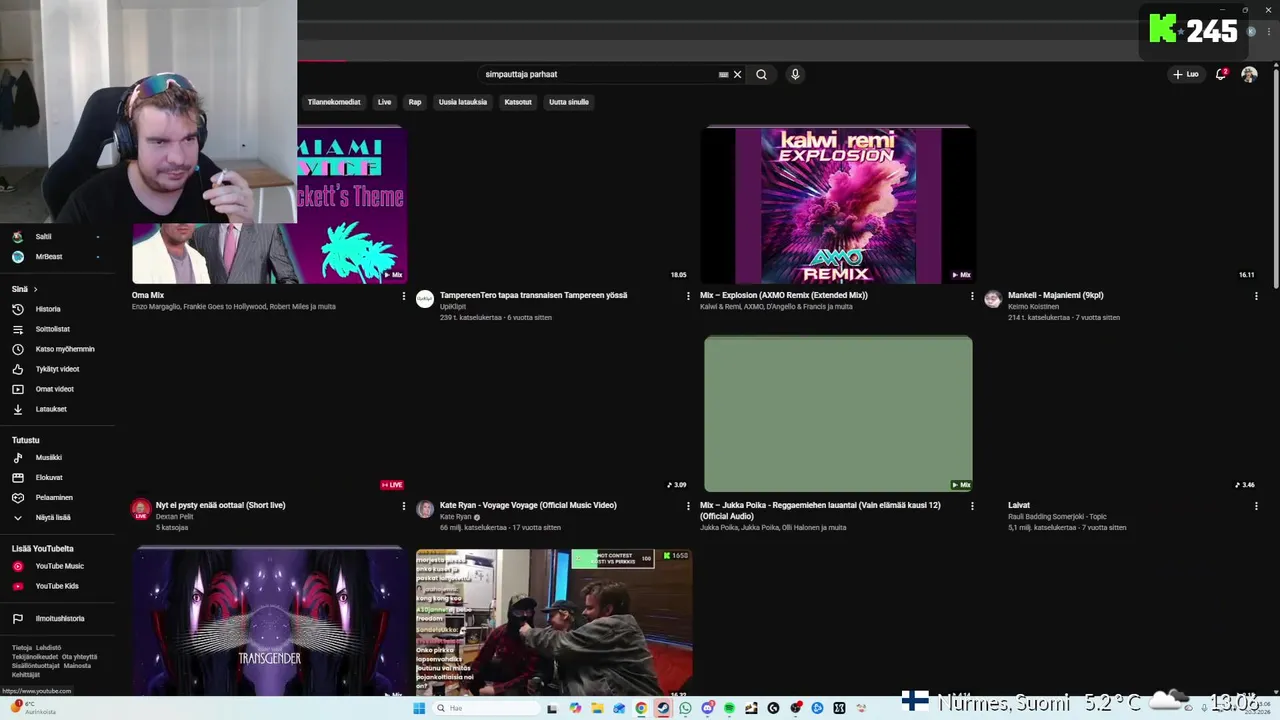Select the Uutta sinulle filter chip

click(x=569, y=102)
